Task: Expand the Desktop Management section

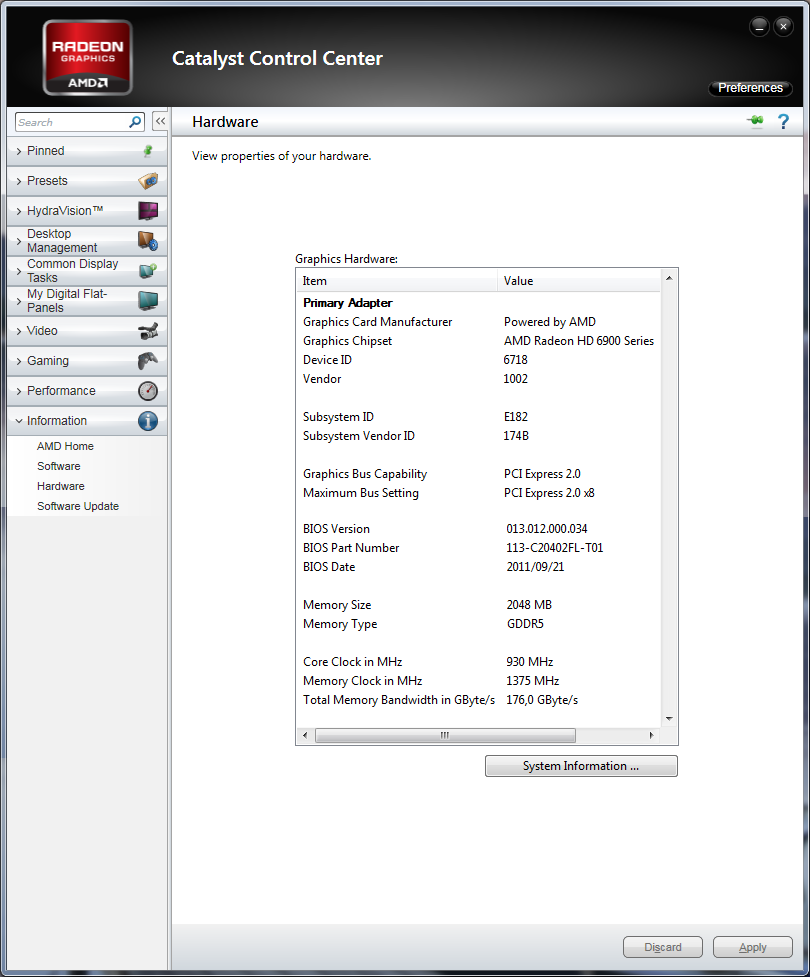Action: [87, 241]
